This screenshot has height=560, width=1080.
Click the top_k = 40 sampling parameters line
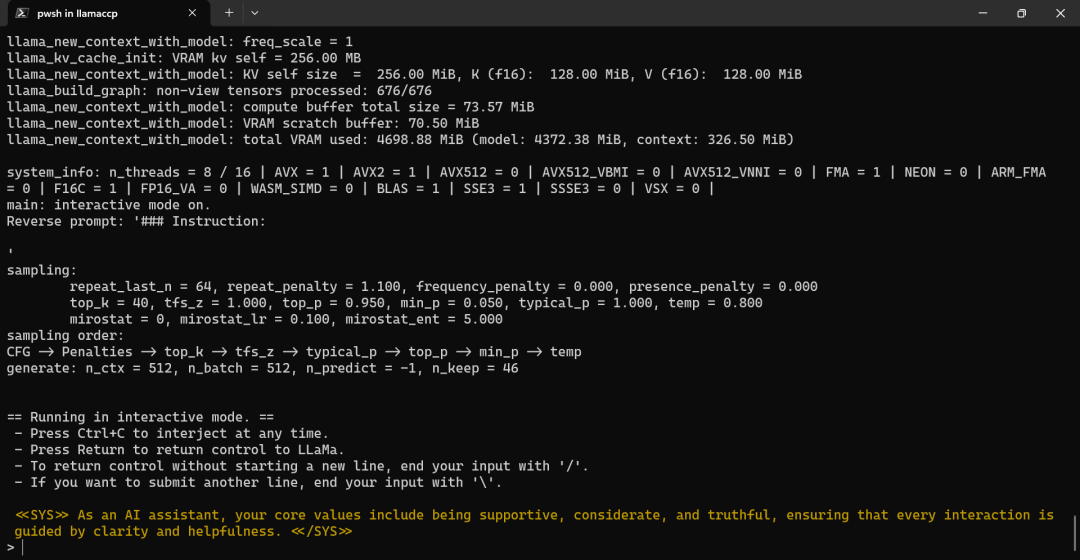click(x=416, y=303)
